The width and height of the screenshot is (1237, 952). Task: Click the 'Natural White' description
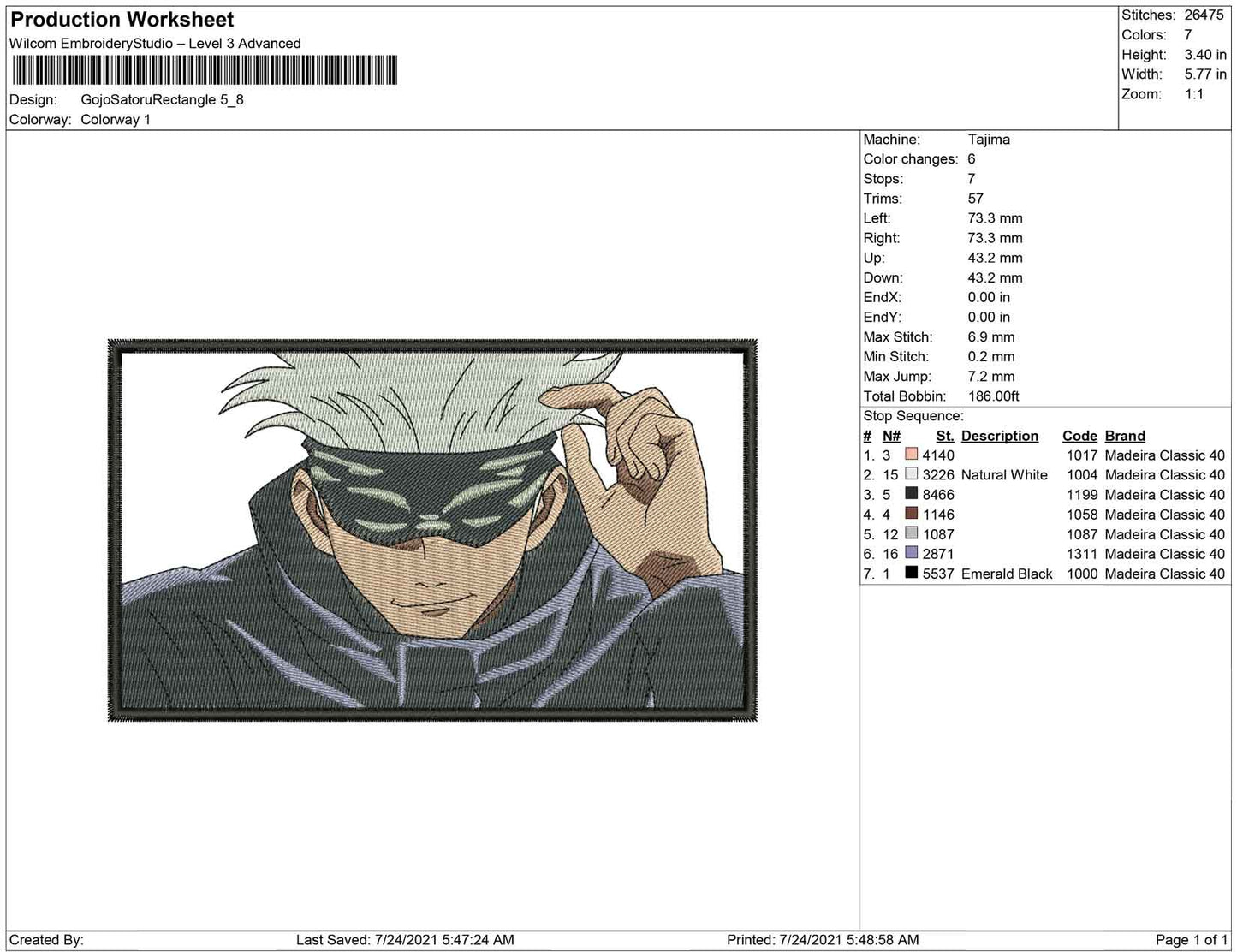[1004, 474]
